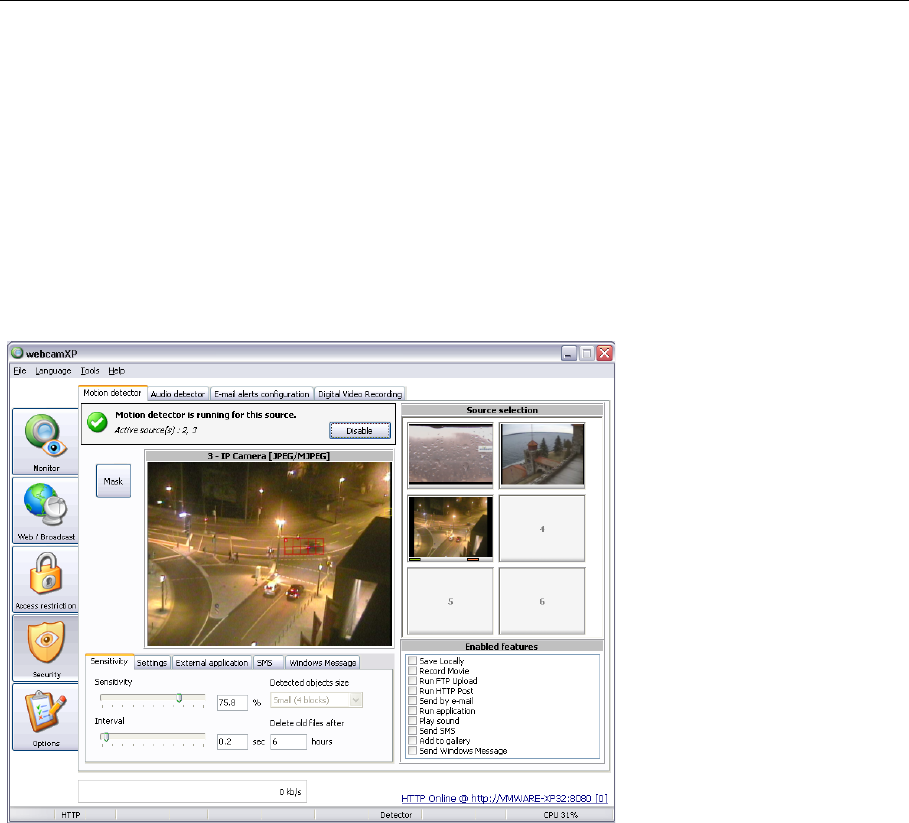Click the Source selection header
The image size is (909, 823).
point(502,410)
